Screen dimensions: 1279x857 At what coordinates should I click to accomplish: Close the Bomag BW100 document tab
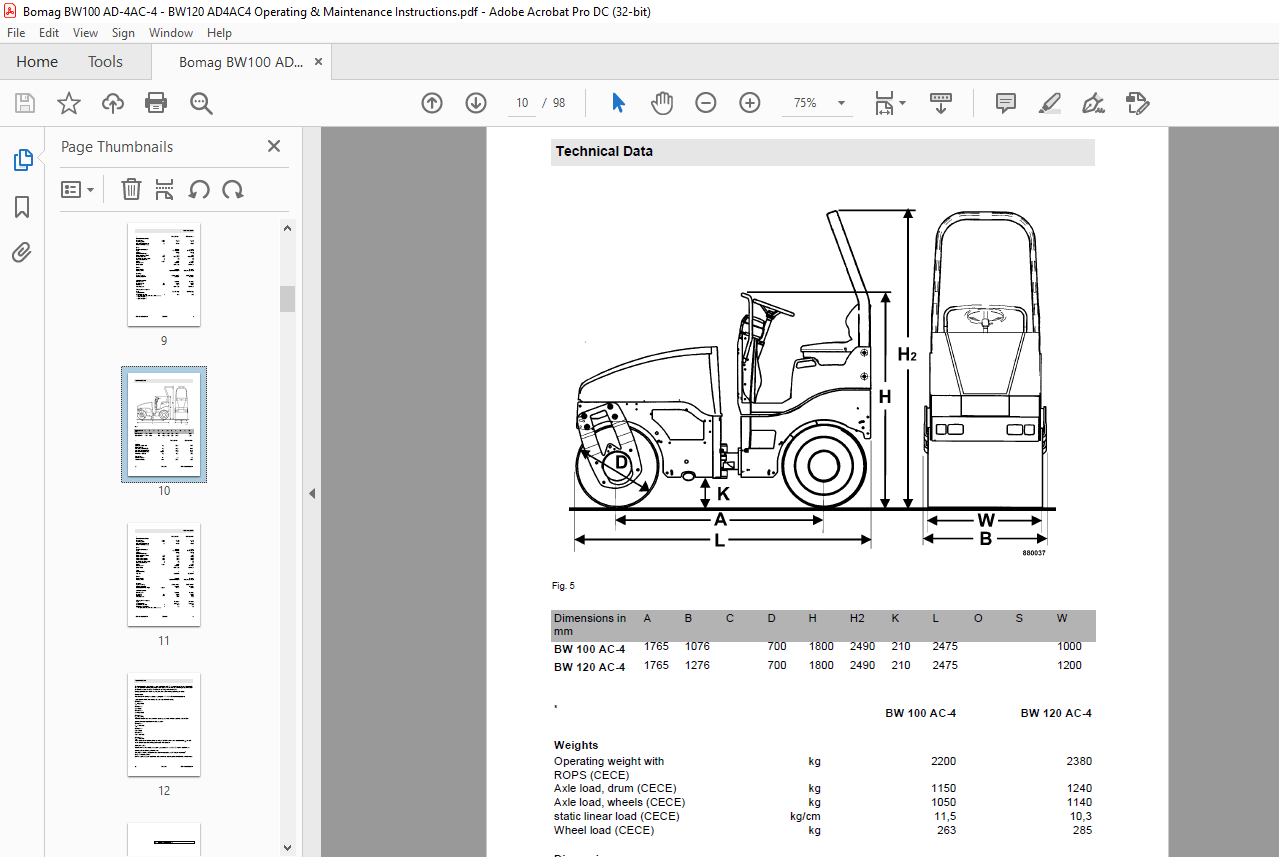click(318, 62)
